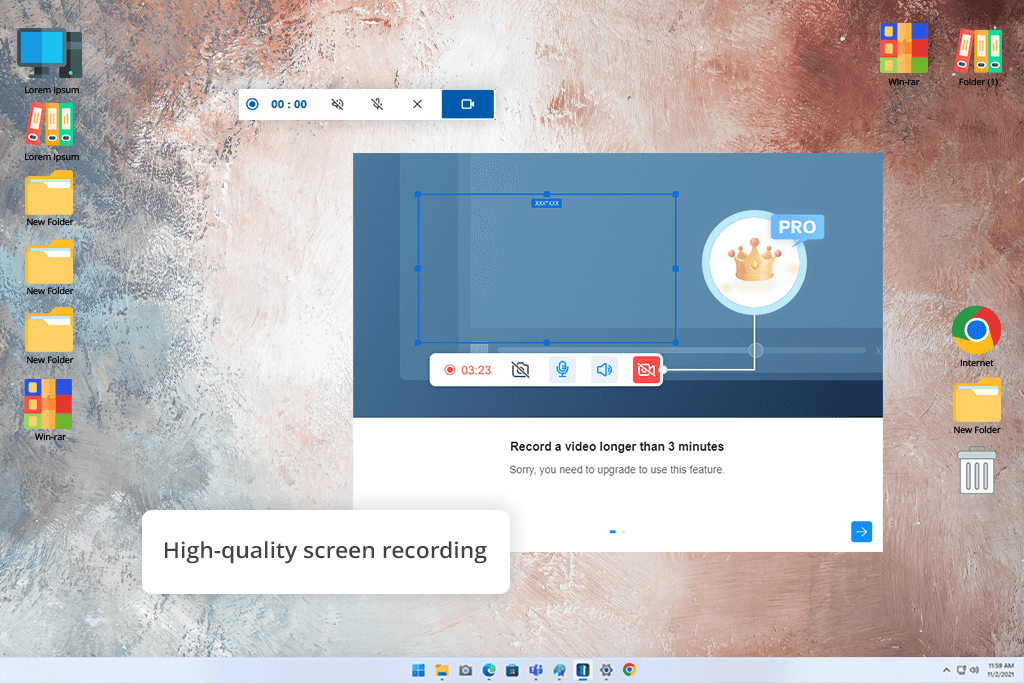
Task: Select the Folder (1) binders icon
Action: click(978, 56)
